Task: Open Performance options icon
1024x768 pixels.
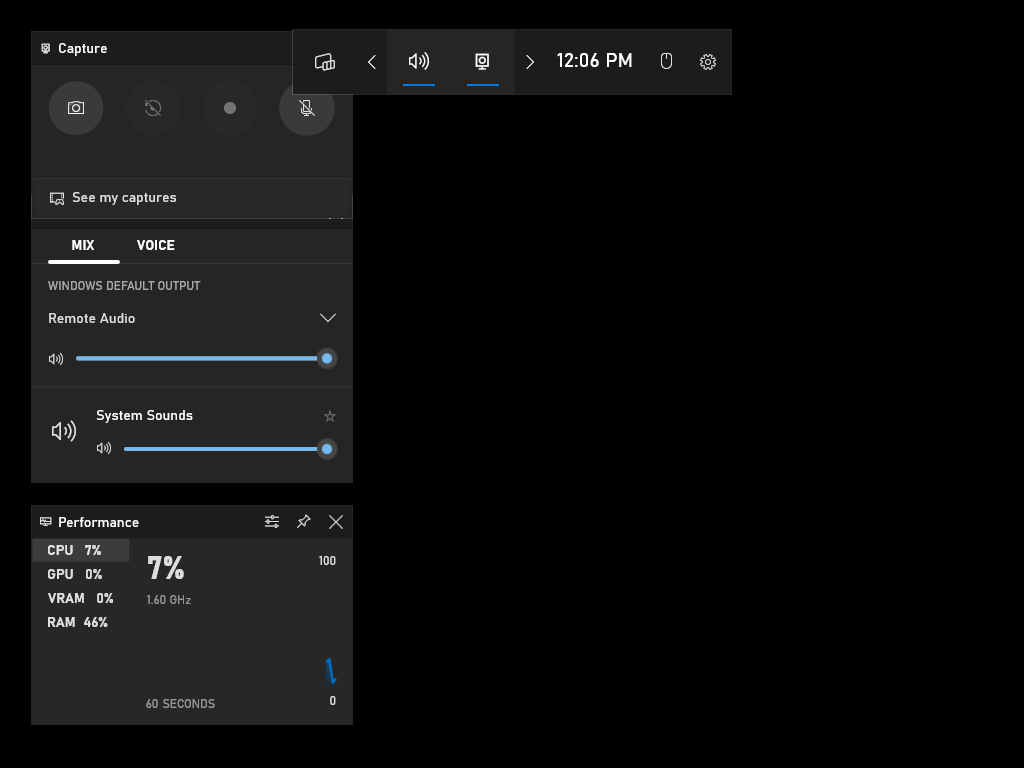Action: [272, 522]
